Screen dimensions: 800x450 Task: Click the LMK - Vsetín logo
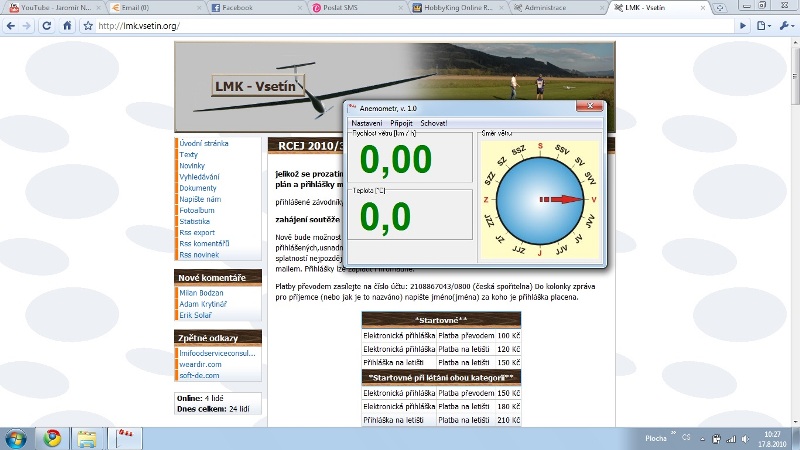(258, 86)
